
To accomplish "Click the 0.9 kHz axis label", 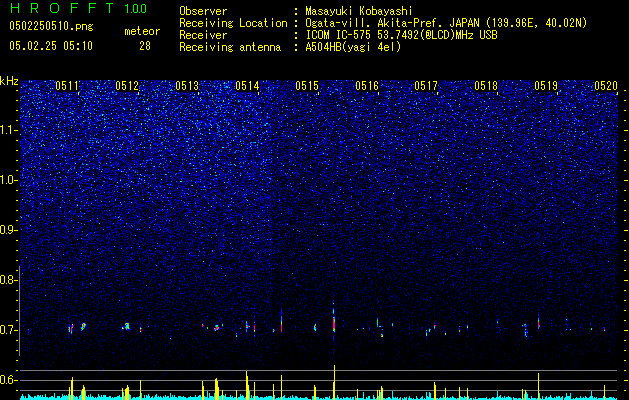I will 9,230.
